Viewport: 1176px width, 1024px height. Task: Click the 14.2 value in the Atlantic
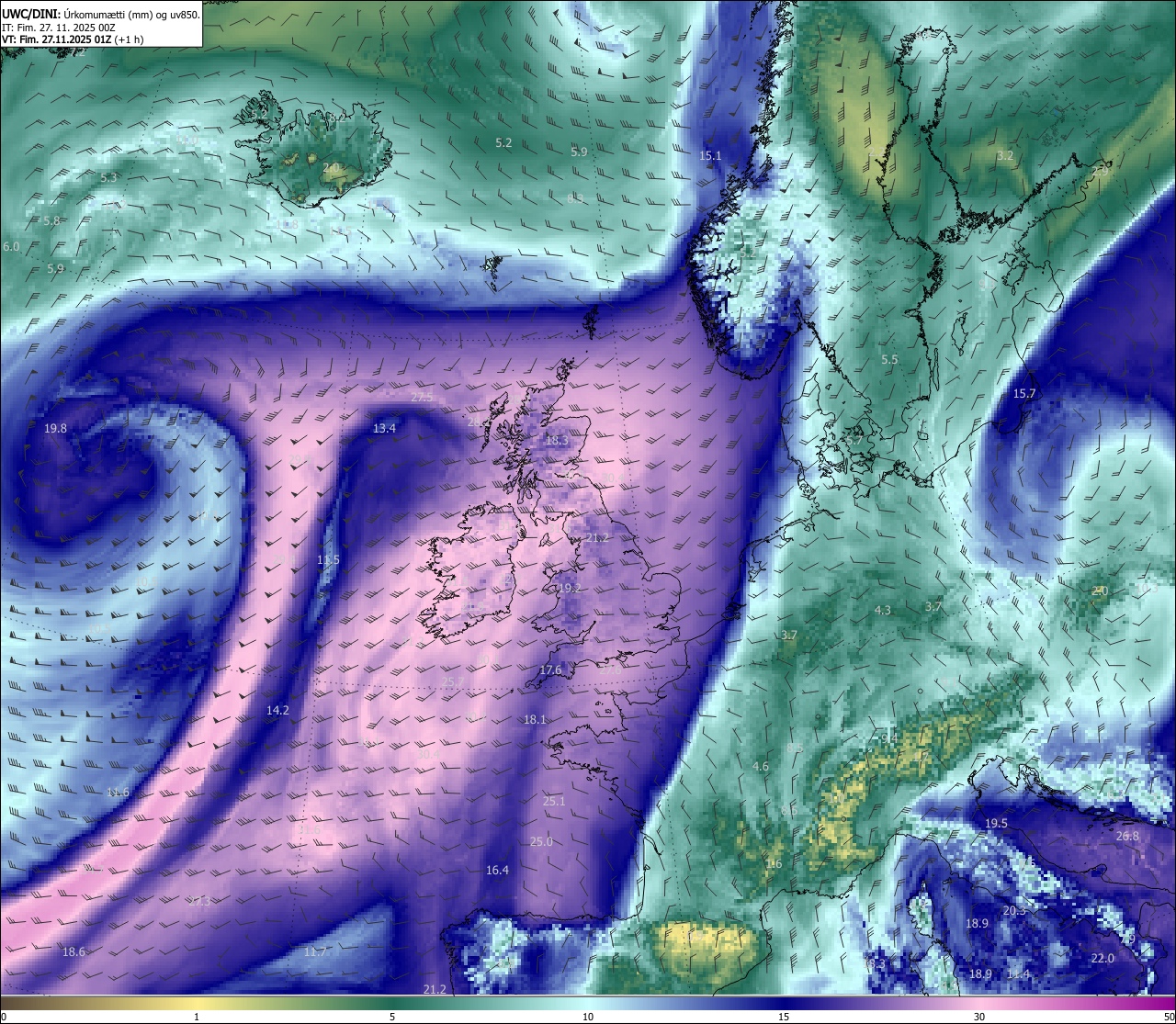[277, 711]
